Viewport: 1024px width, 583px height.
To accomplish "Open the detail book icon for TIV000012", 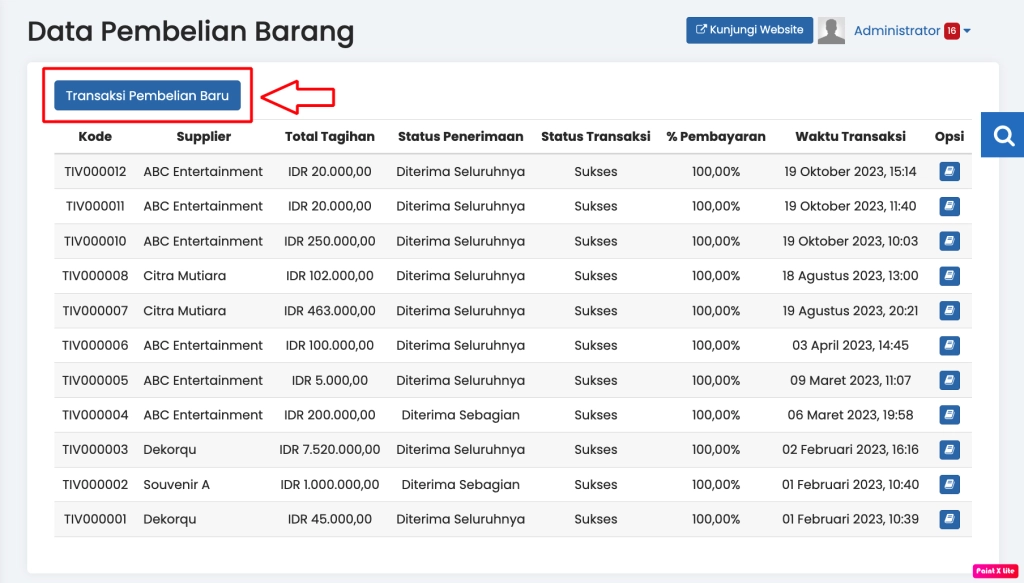I will point(948,171).
